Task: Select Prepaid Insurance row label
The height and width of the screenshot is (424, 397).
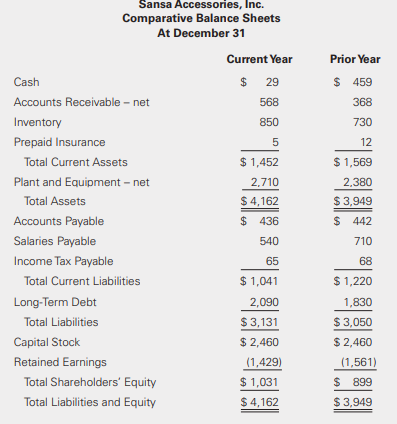Action: (59, 142)
